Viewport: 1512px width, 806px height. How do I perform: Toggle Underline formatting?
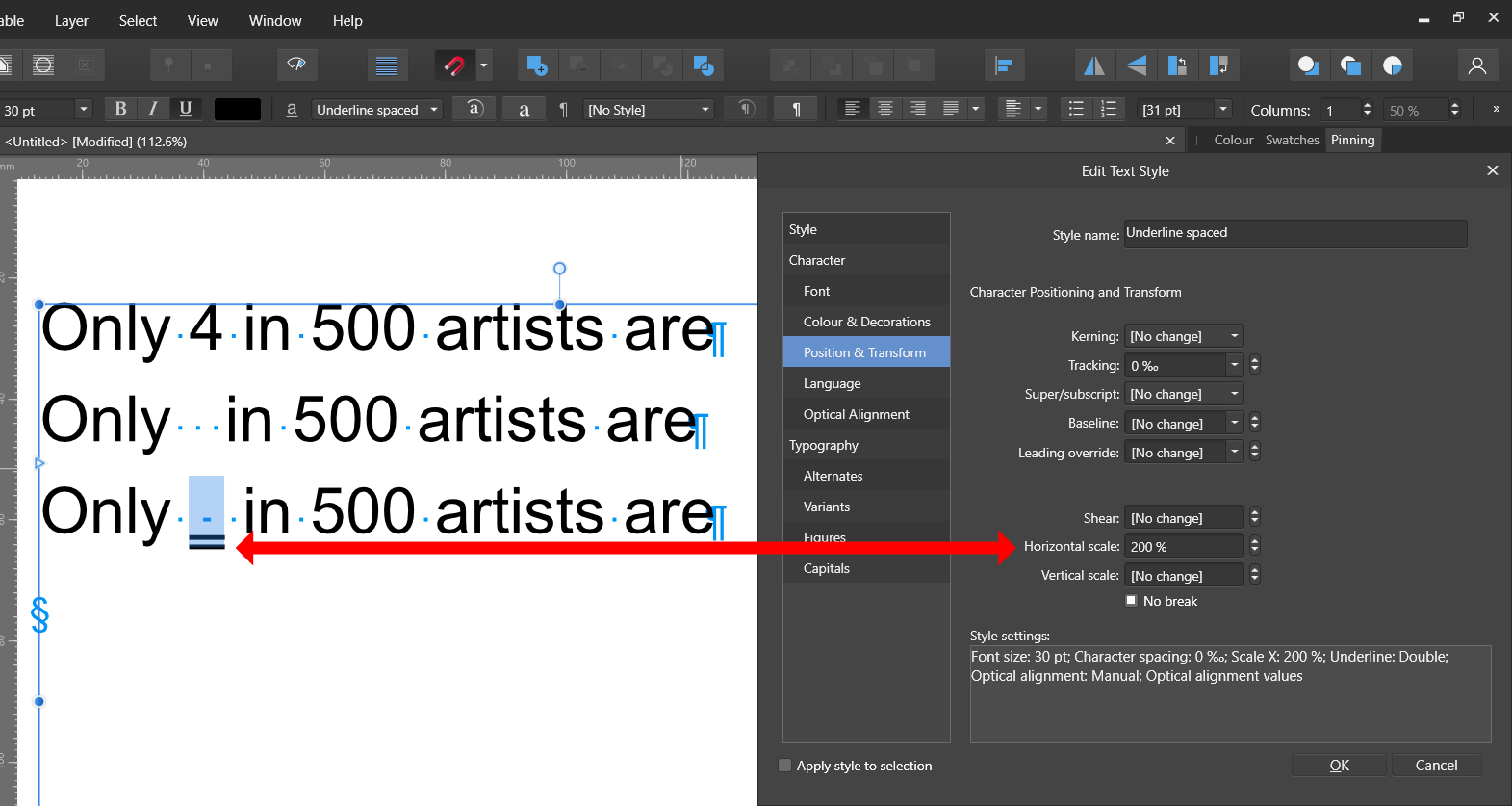pos(186,109)
